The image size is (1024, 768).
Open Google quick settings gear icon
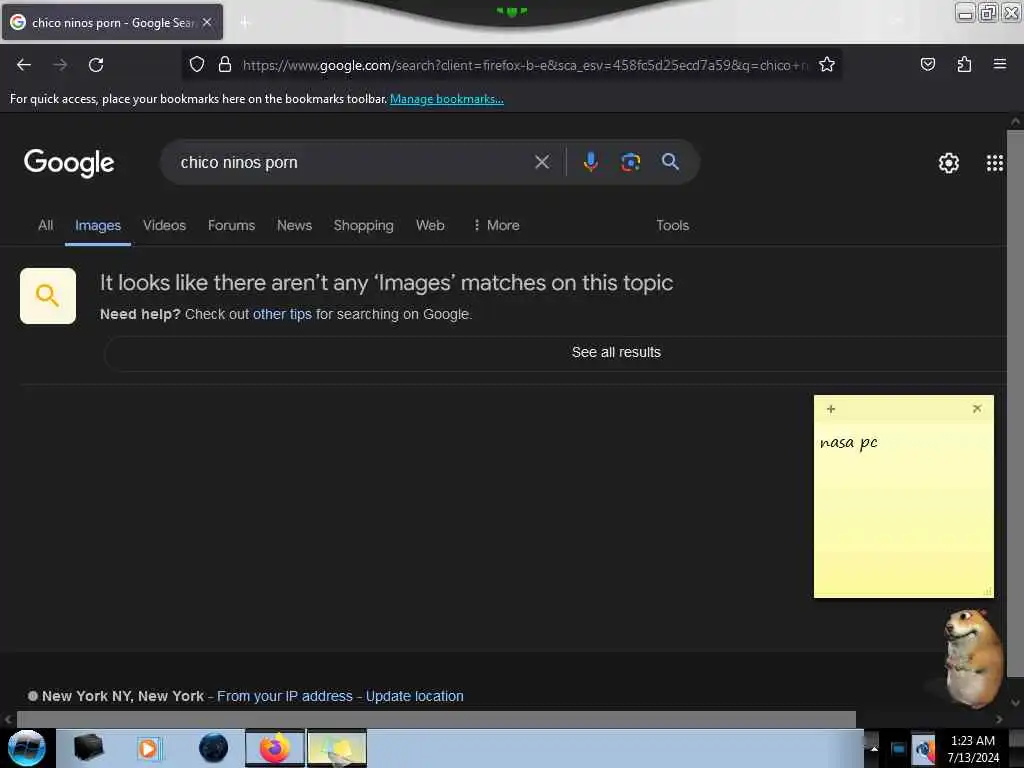[x=948, y=163]
